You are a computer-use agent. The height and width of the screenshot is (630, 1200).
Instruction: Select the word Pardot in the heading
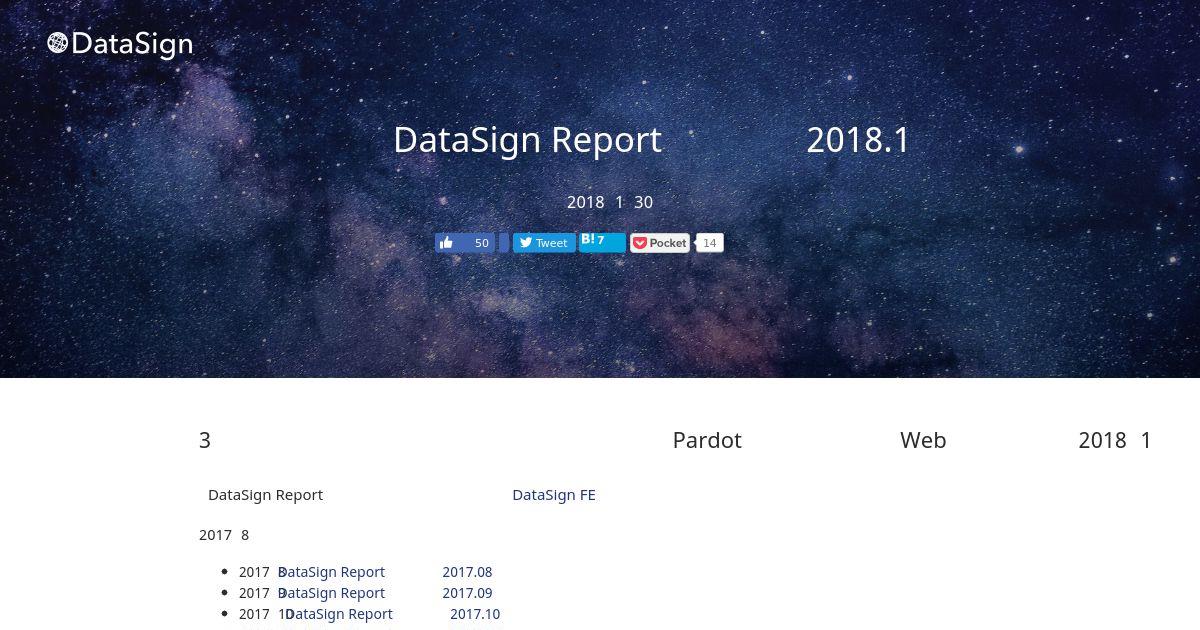coord(707,440)
